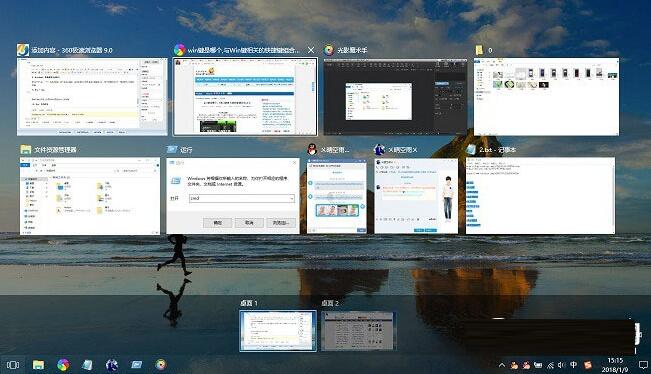Toggle the 中 input method indicator
Viewport: 651px width, 374px height.
(573, 365)
